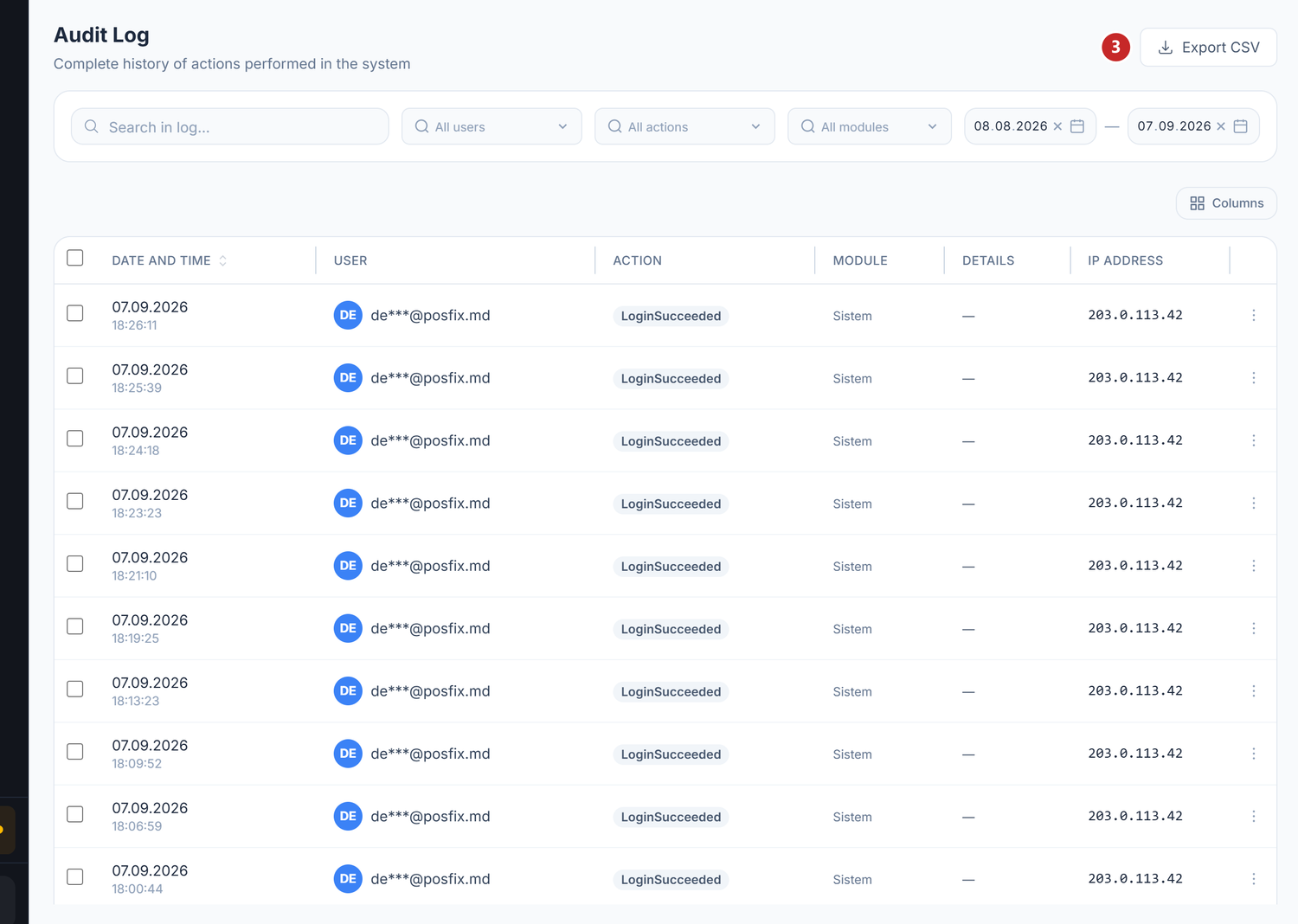Expand the All modules filter dropdown
This screenshot has height=924, width=1298.
point(870,126)
